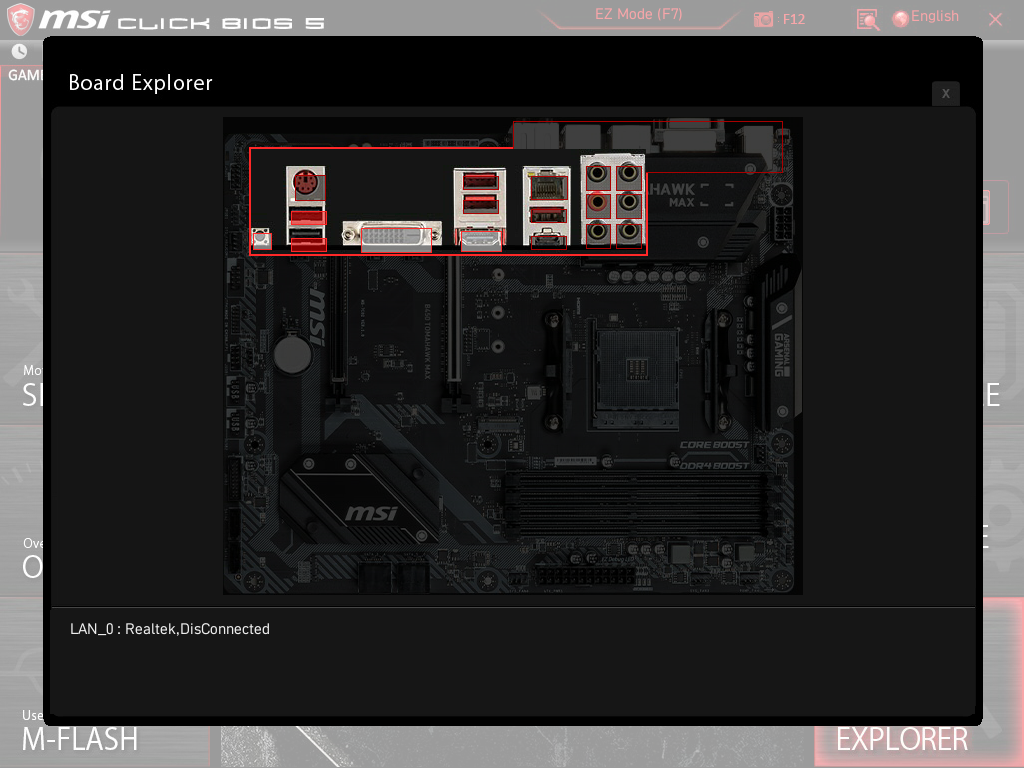Select the HDMI port
The image size is (1024, 768).
(x=481, y=241)
